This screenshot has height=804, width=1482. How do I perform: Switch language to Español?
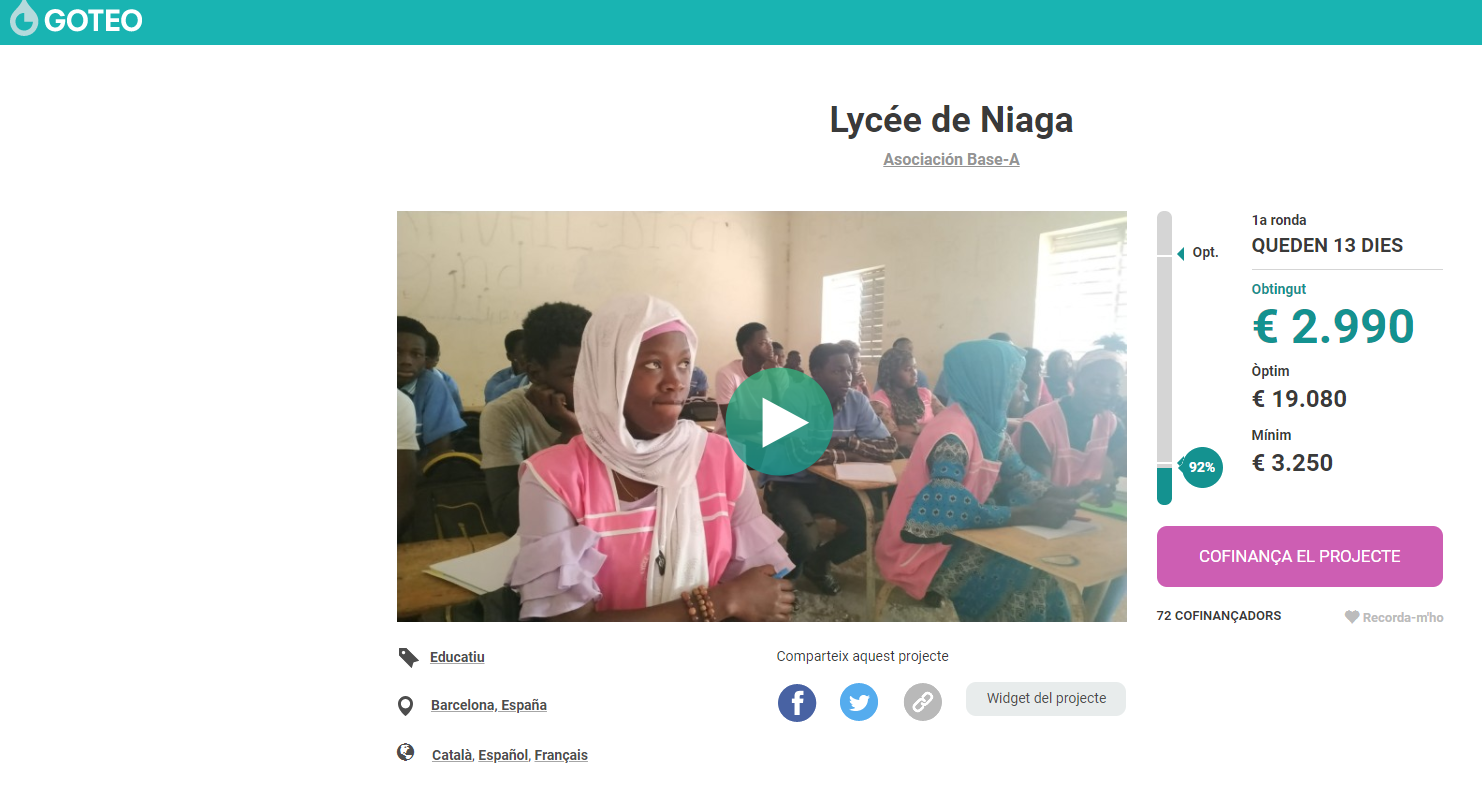click(502, 755)
